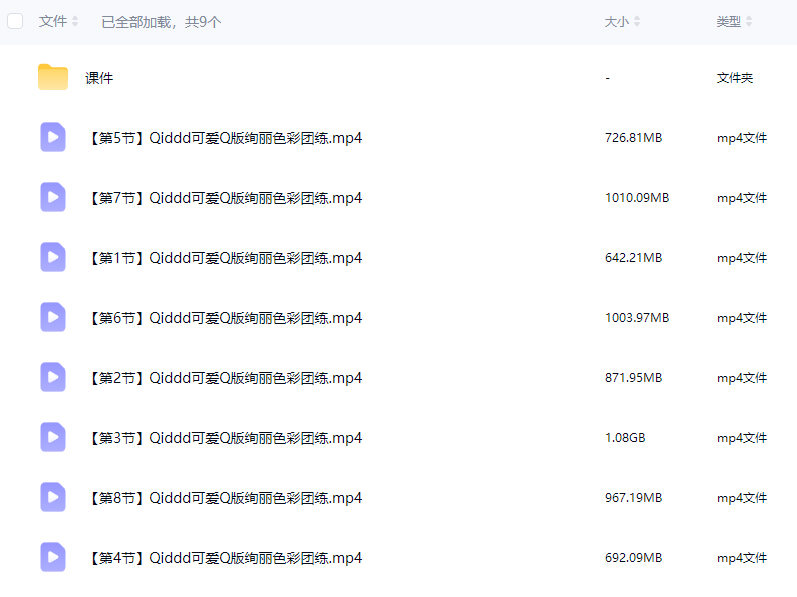Open 【第3节】 1.08GB video file name
Viewport: 797px width, 597px height.
[x=225, y=438]
